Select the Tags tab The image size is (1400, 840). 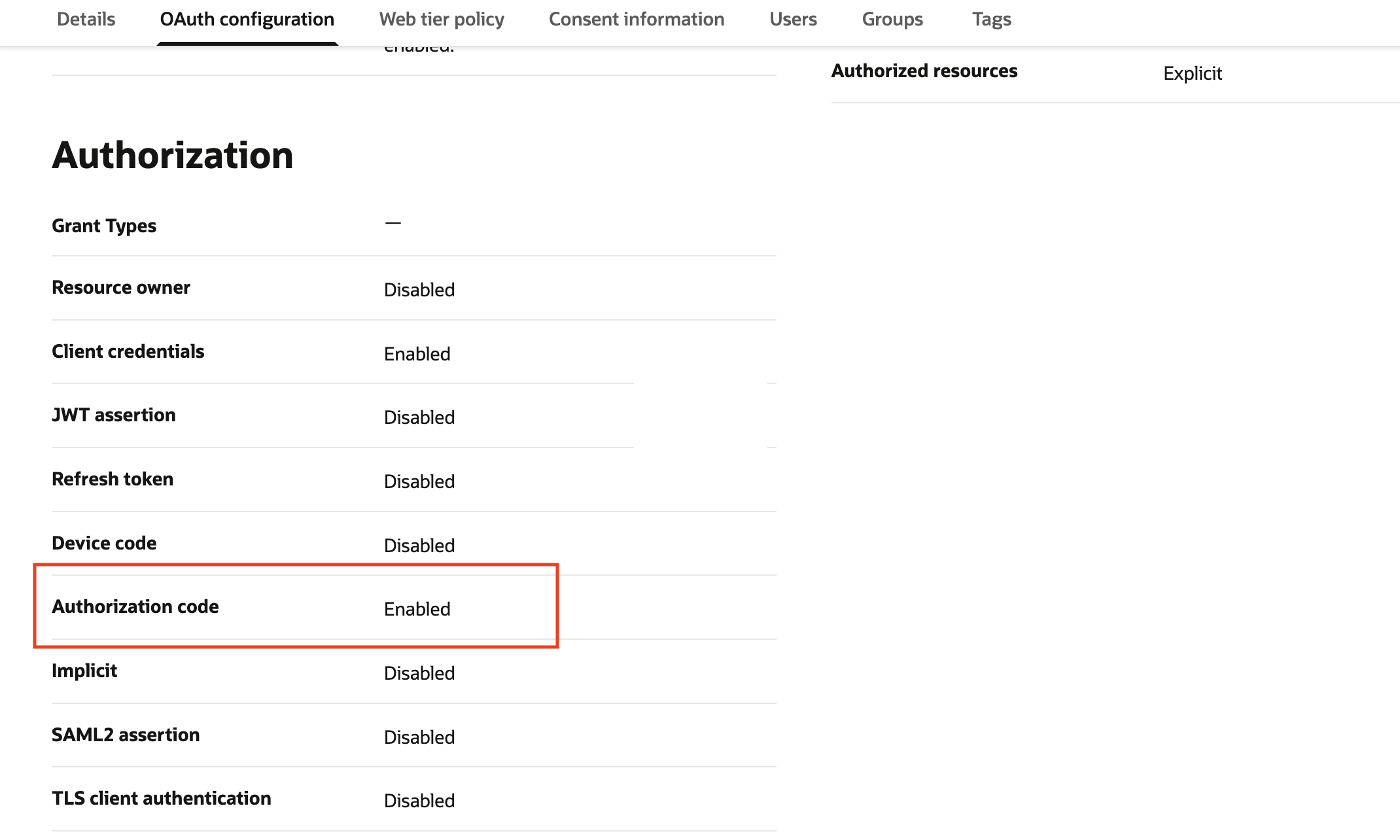pos(991,19)
